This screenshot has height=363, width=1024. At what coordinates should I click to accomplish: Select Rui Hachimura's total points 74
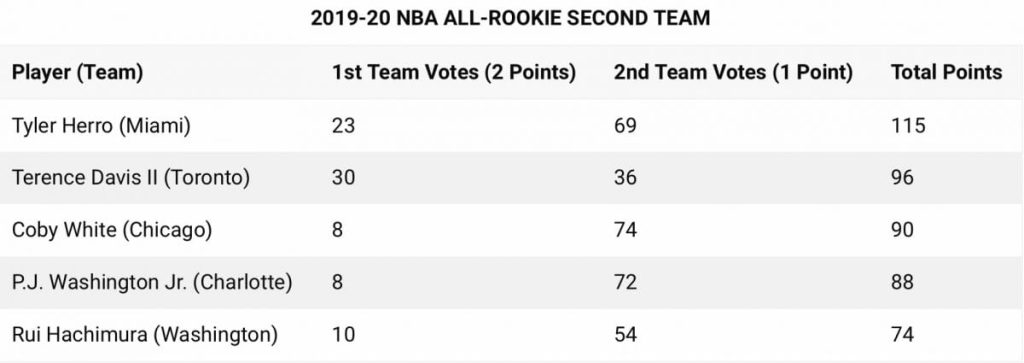click(902, 334)
